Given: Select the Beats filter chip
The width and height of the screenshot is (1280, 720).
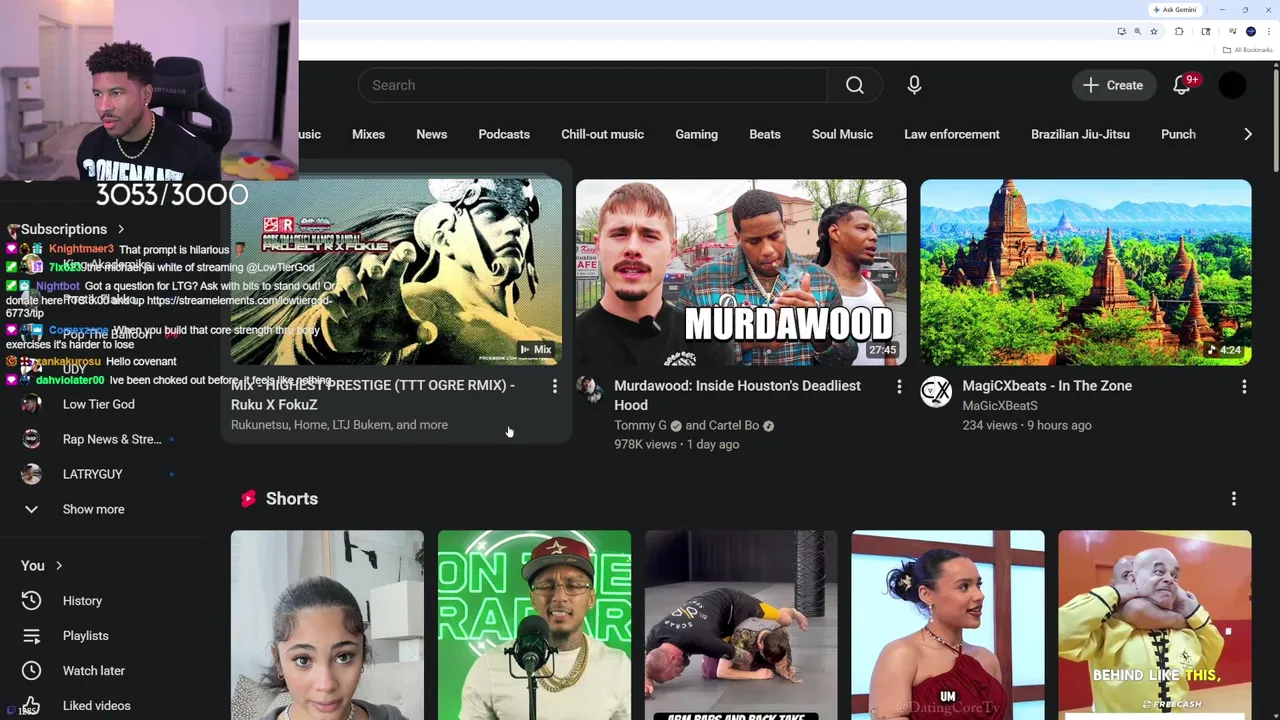Looking at the screenshot, I should [x=765, y=134].
